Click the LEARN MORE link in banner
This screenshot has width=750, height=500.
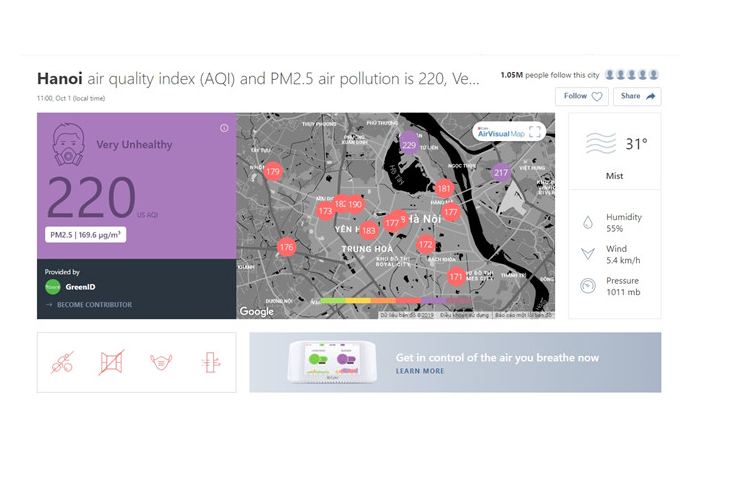[x=420, y=371]
